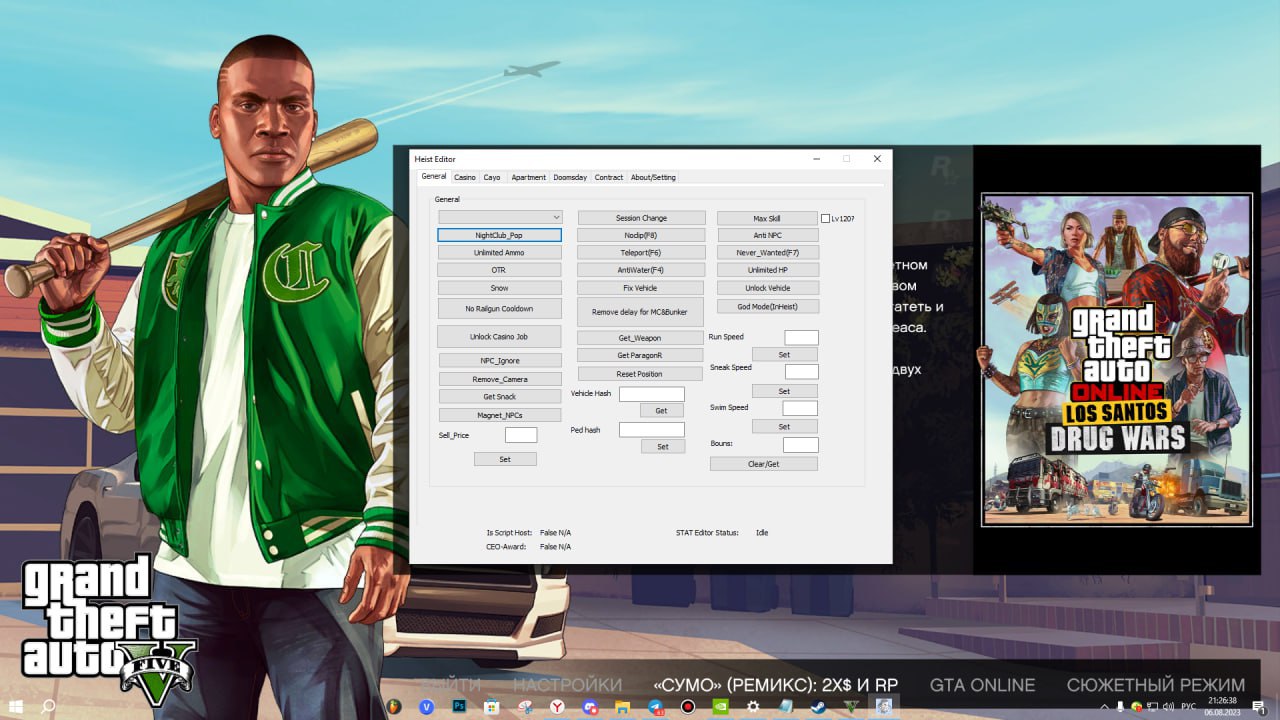Open the Windows Start menu
This screenshot has height=720, width=1280.
(16, 706)
